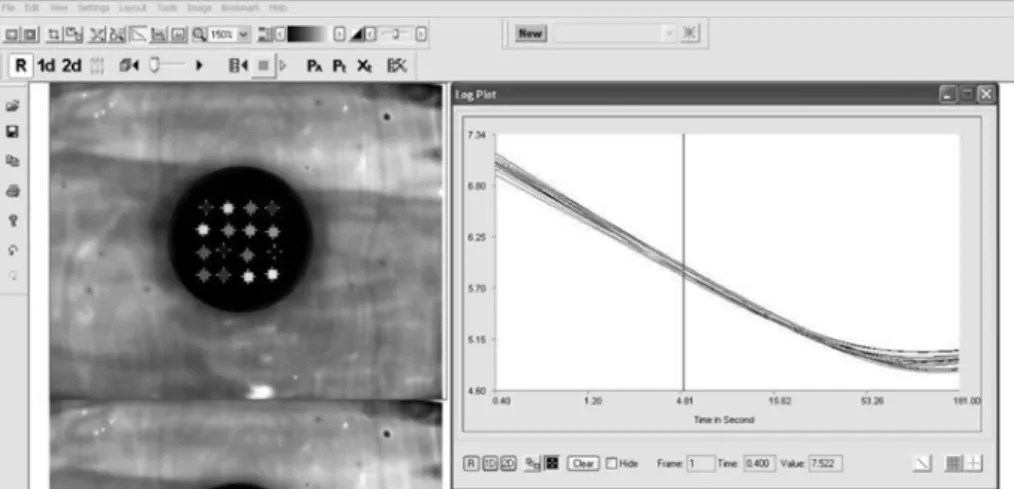This screenshot has width=1014, height=489.
Task: Click the line profile tool icon
Action: (x=138, y=34)
